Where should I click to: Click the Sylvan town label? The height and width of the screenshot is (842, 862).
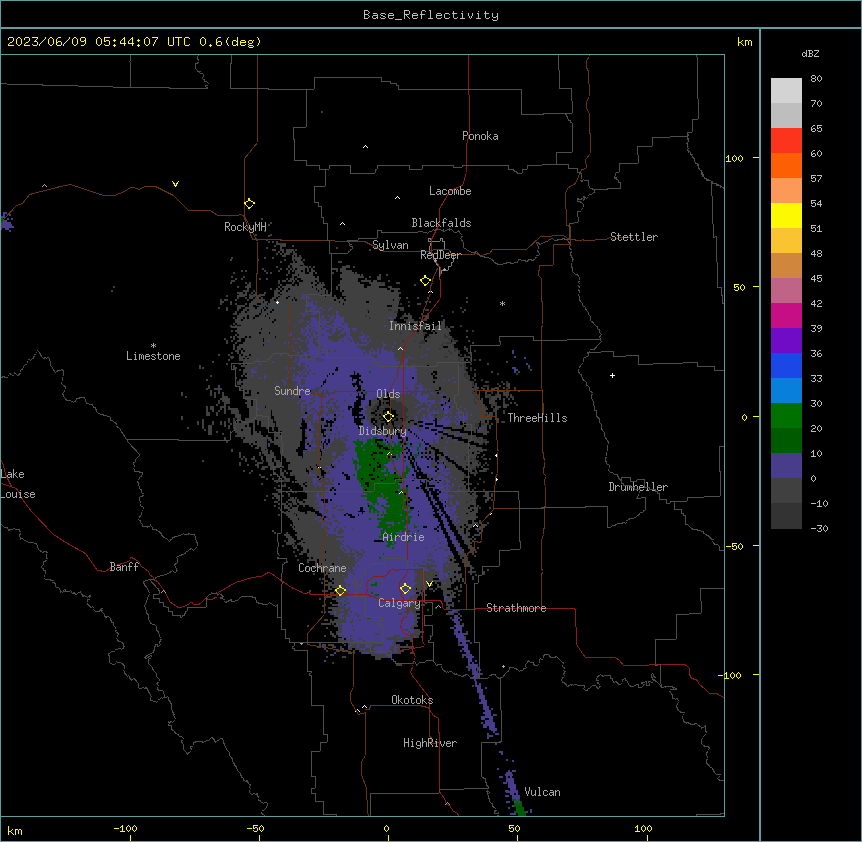pyautogui.click(x=390, y=245)
